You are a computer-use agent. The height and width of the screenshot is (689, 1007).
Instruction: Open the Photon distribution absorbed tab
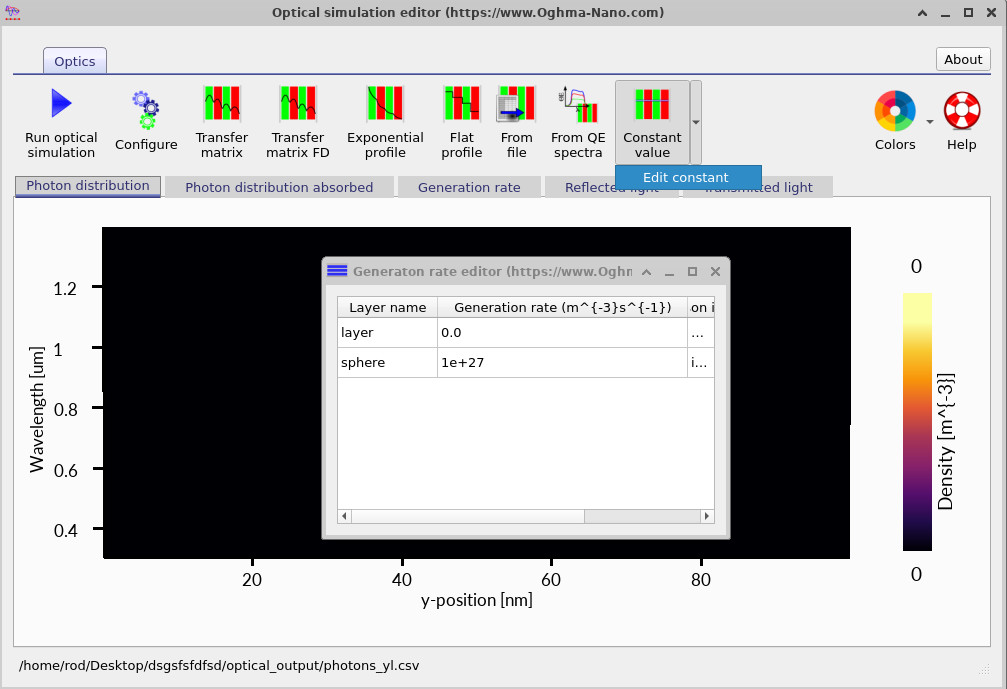279,187
